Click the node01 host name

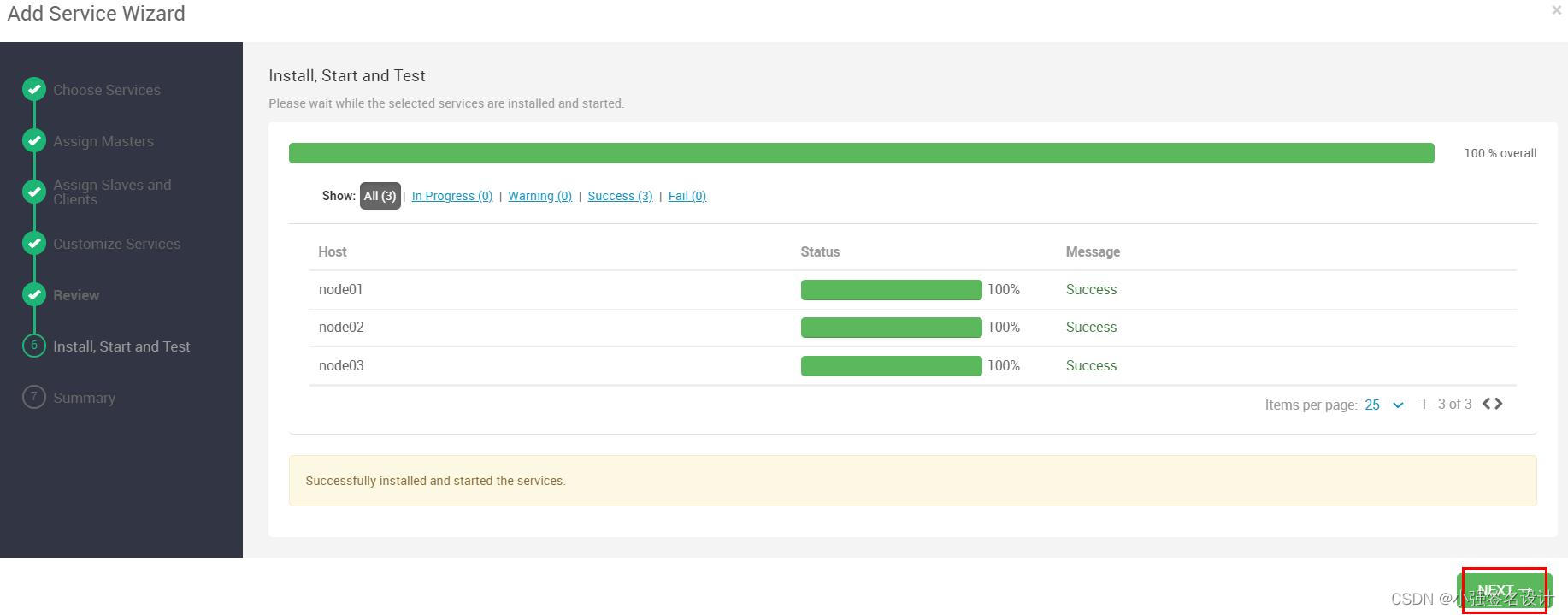tap(341, 289)
